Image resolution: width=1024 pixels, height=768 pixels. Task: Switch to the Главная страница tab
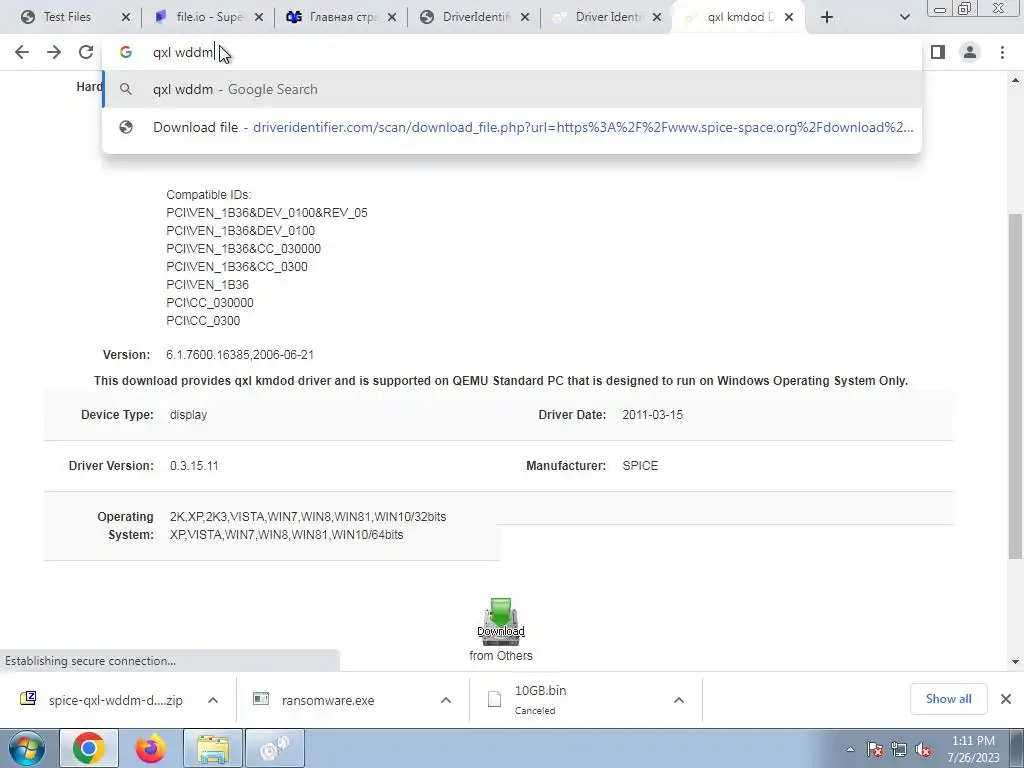(x=344, y=17)
